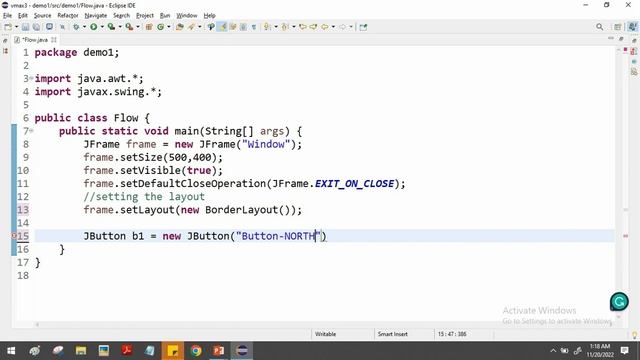Click the Open Type icon
Viewport: 640px width, 360px height.
(180, 27)
